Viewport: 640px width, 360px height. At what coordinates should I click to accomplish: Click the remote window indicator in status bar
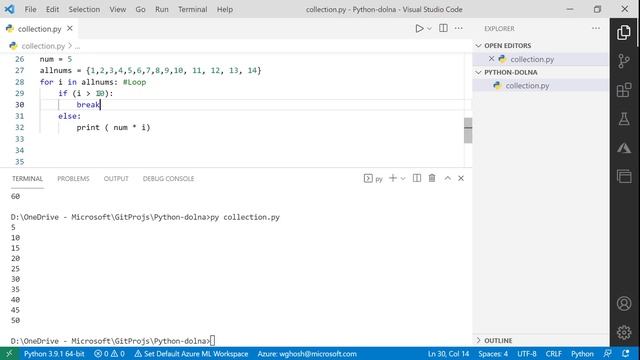coord(9,353)
